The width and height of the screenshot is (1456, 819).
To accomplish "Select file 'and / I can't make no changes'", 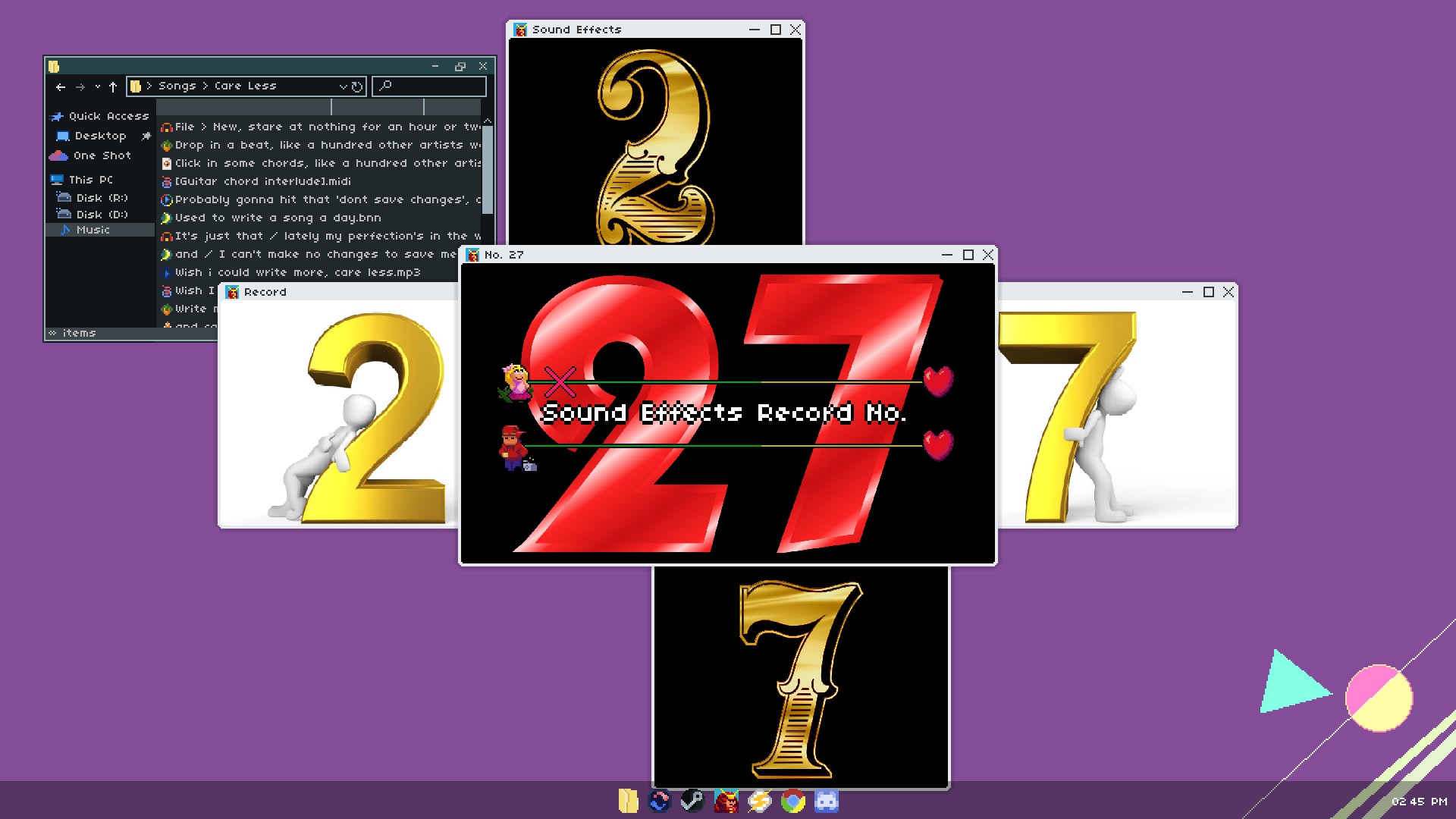I will pos(309,254).
